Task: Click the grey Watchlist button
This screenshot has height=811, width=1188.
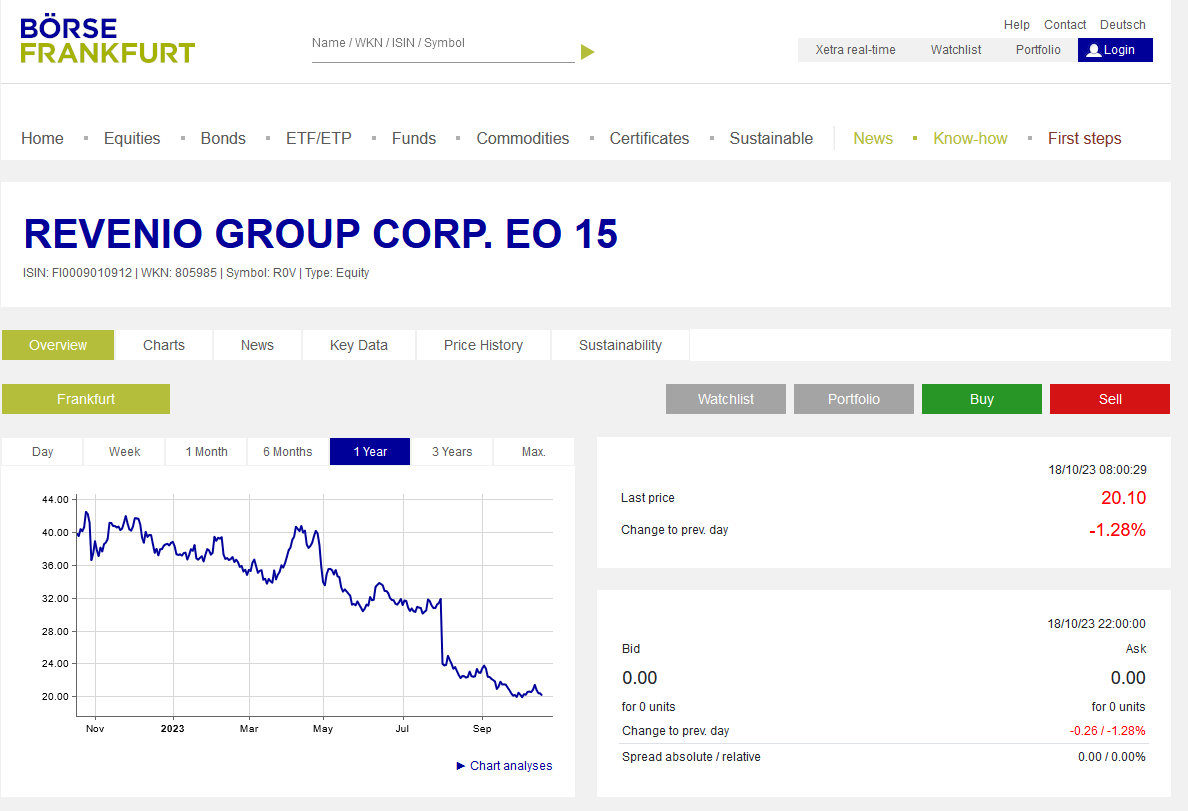Action: [726, 399]
